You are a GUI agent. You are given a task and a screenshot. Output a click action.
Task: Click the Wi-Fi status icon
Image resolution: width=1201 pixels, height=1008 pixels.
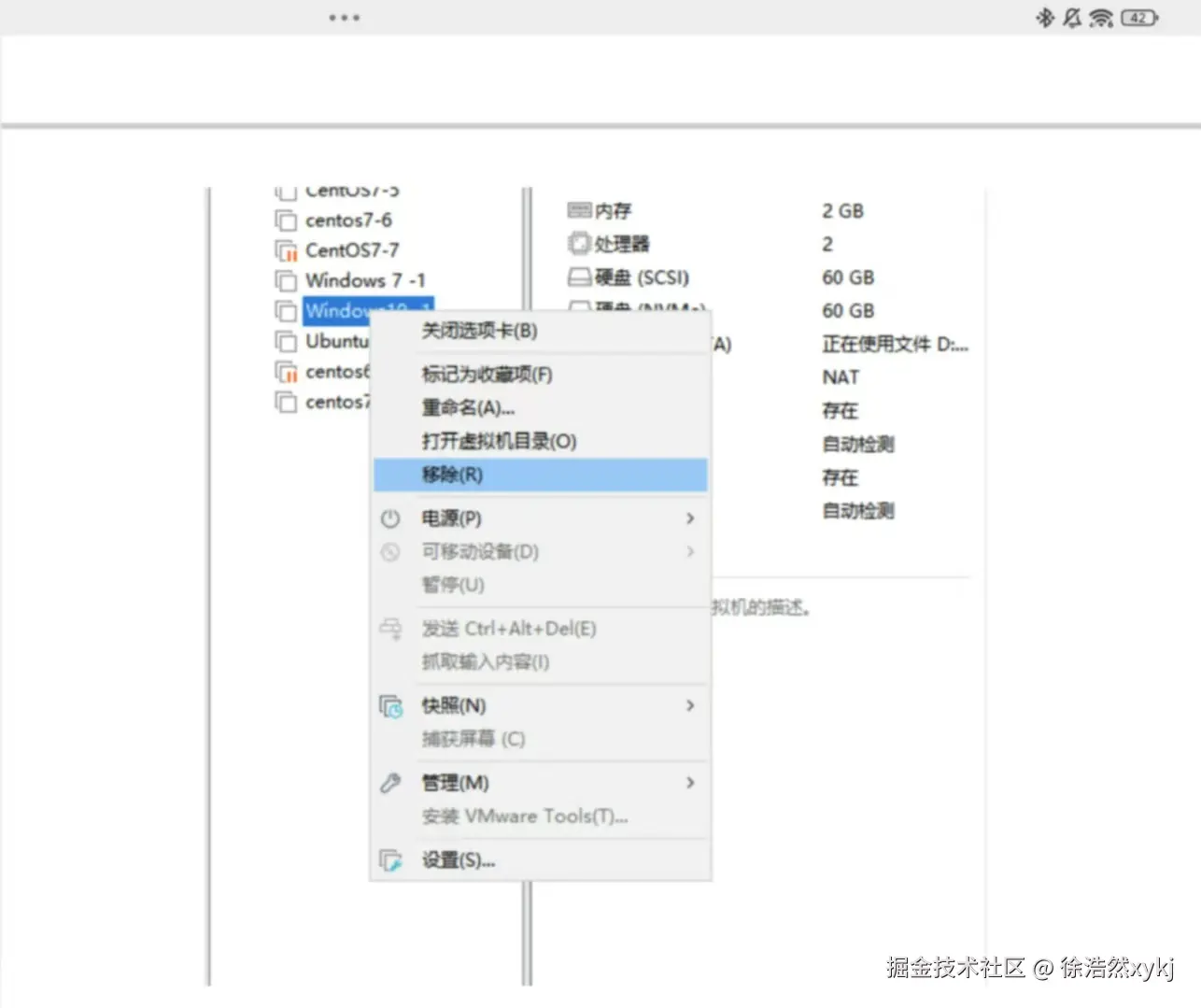(1101, 17)
